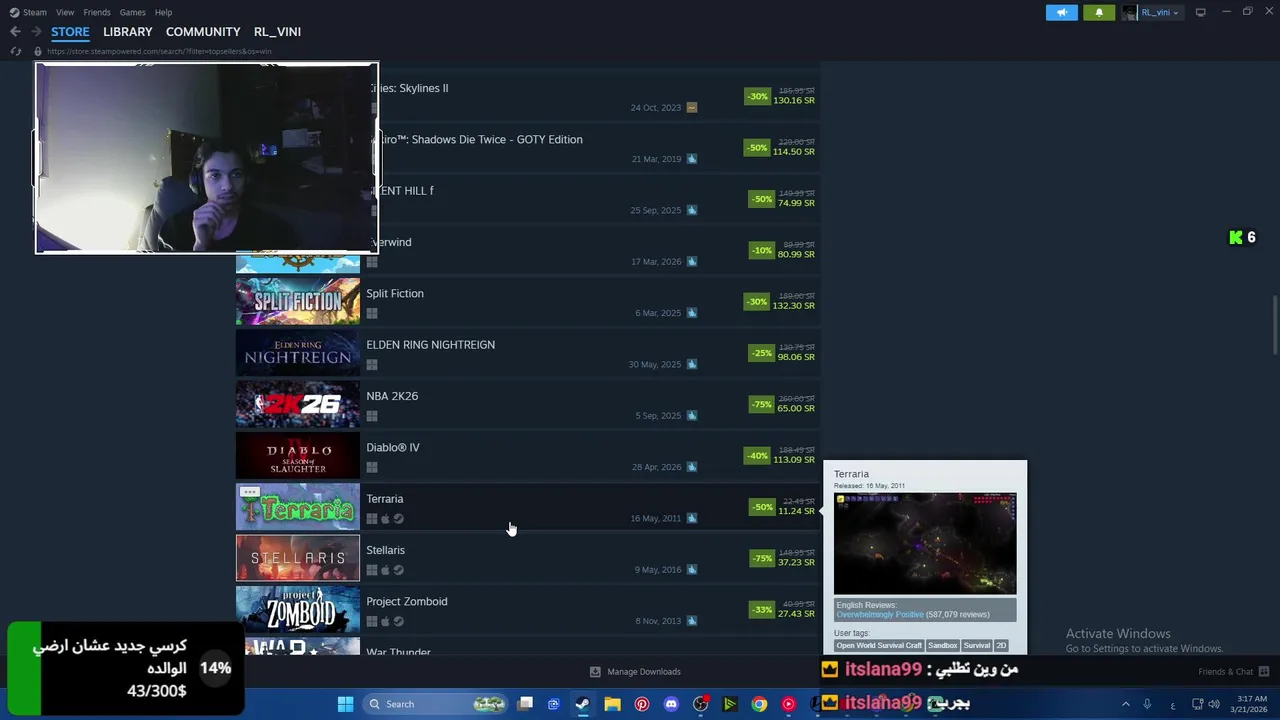1280x720 pixels.
Task: Click Split Fiction's Windows platform icon
Action: click(372, 313)
